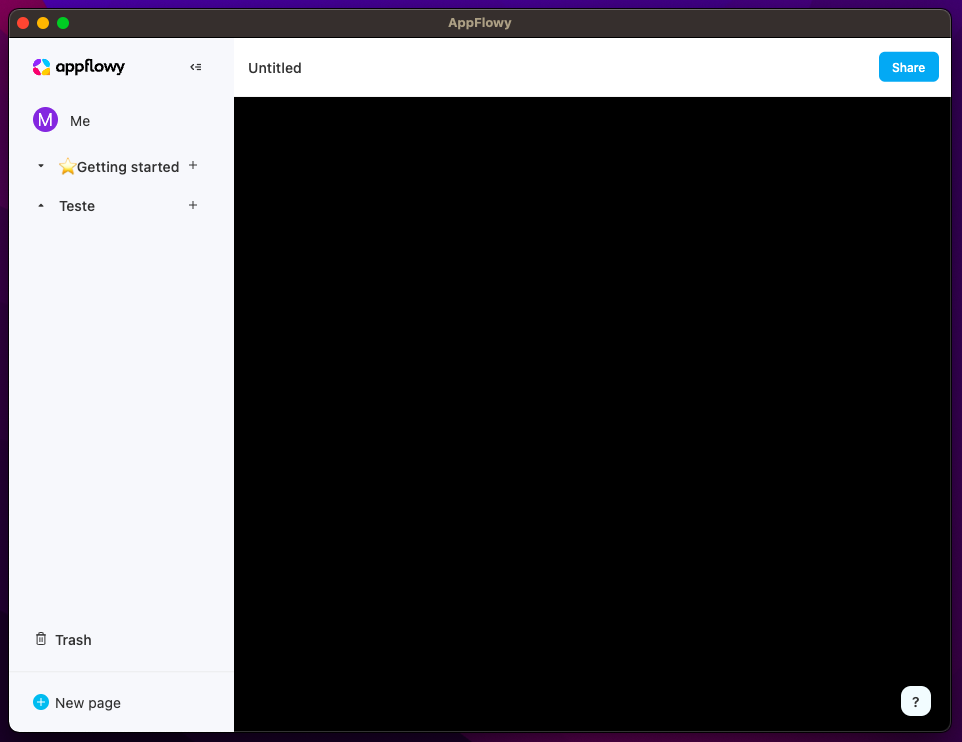Click the Share button
The image size is (962, 742).
[x=909, y=67]
